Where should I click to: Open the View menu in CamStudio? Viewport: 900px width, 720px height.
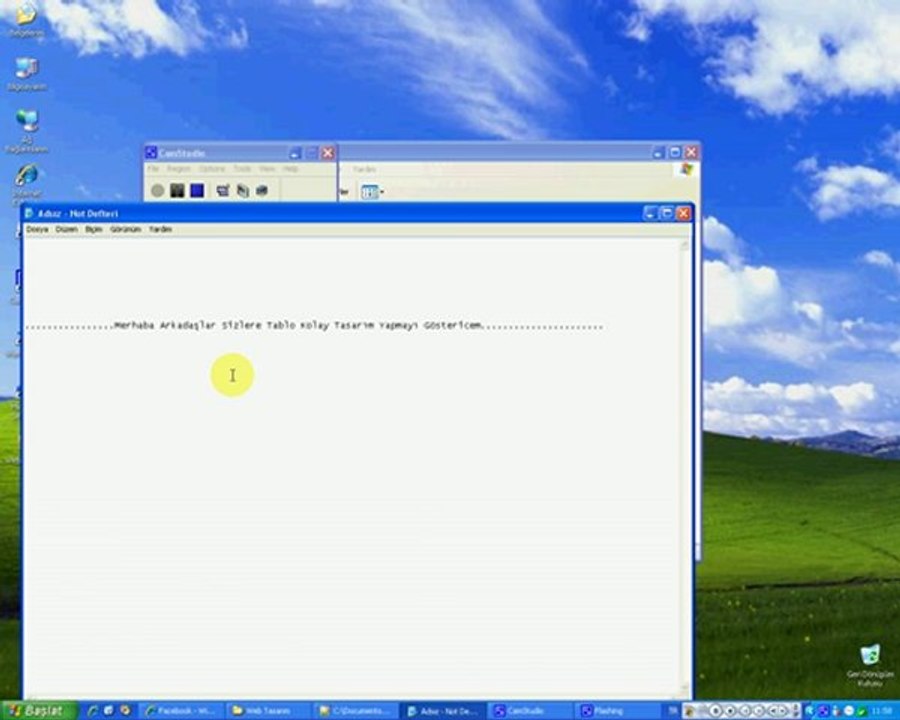pos(267,169)
